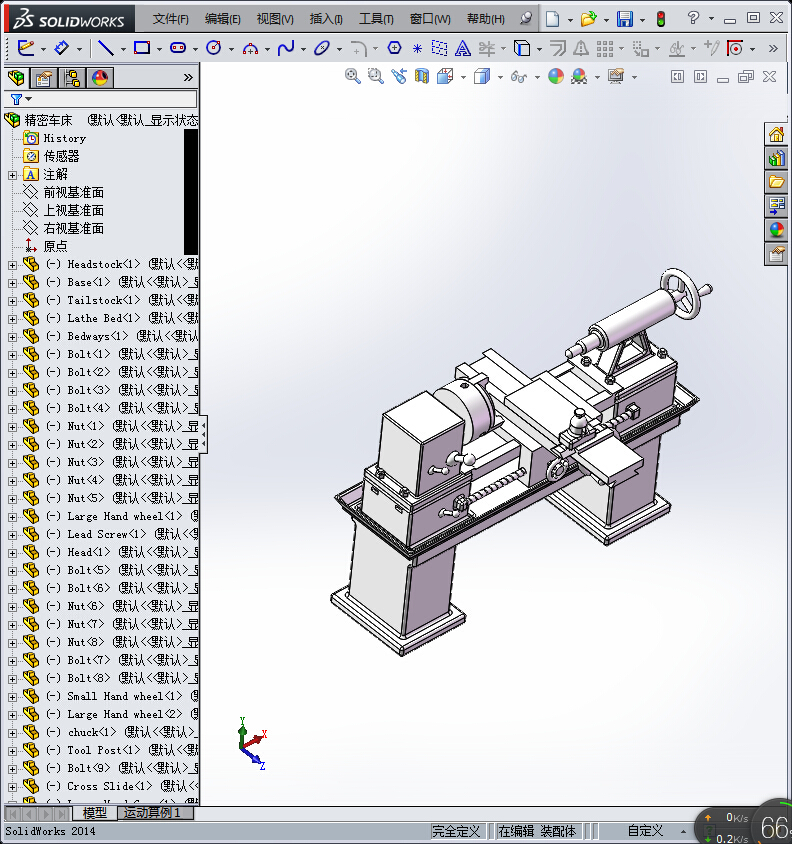The height and width of the screenshot is (844, 792).
Task: Open the Help question mark icon
Action: (x=693, y=18)
